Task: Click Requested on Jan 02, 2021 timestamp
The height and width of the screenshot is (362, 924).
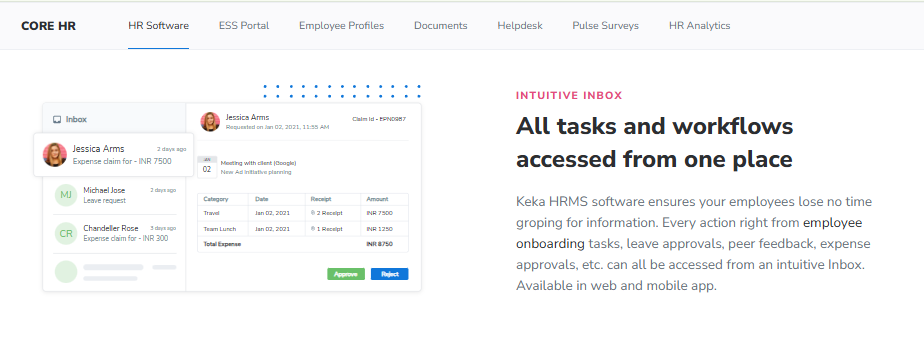Action: pyautogui.click(x=278, y=127)
